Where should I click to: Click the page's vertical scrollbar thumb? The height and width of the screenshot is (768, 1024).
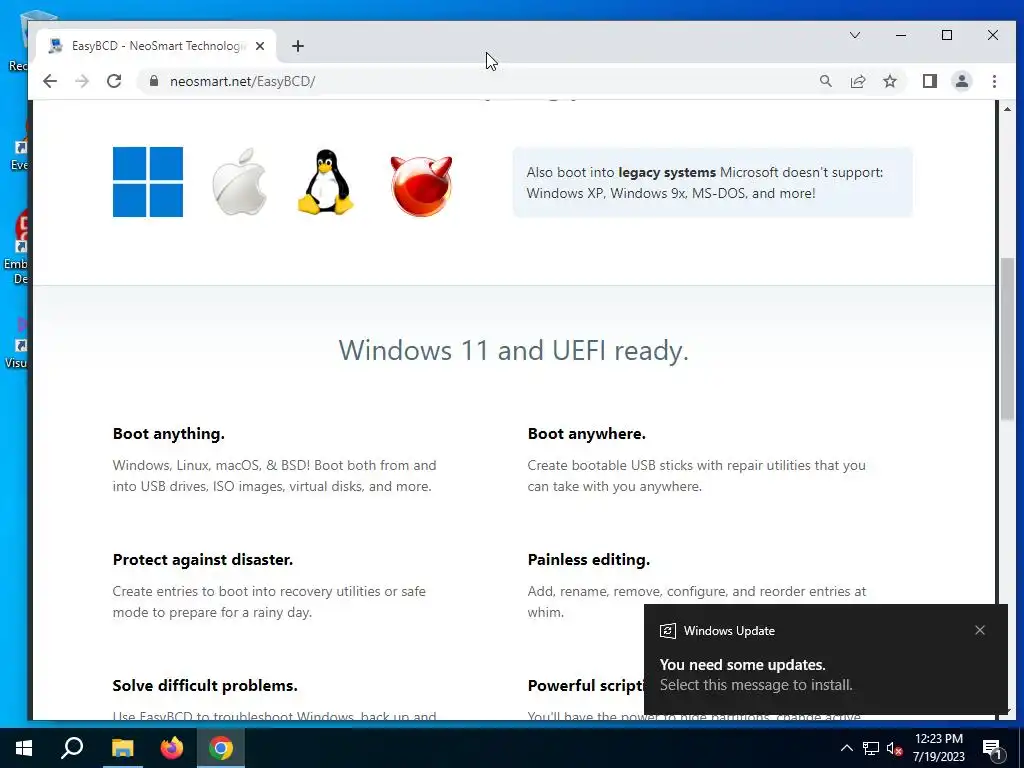point(1007,340)
